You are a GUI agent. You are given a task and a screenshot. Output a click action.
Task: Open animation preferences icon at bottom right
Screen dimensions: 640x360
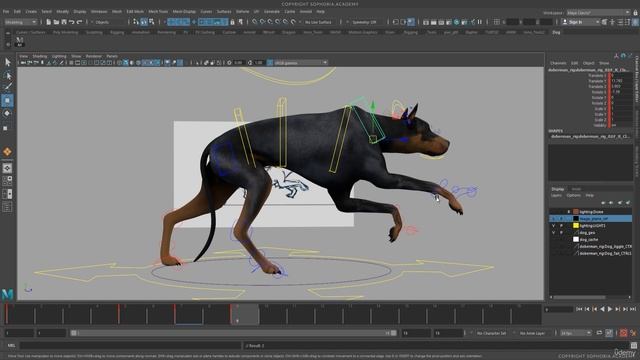(633, 333)
